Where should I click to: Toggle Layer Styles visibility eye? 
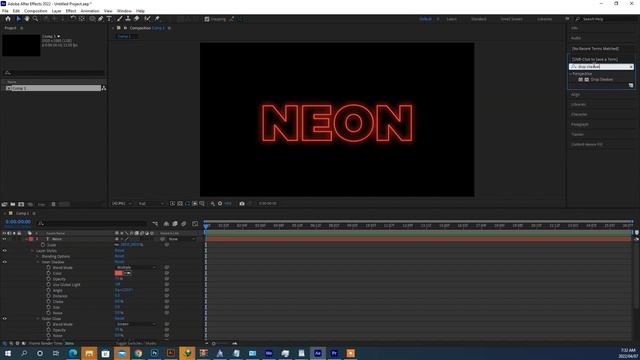4,251
